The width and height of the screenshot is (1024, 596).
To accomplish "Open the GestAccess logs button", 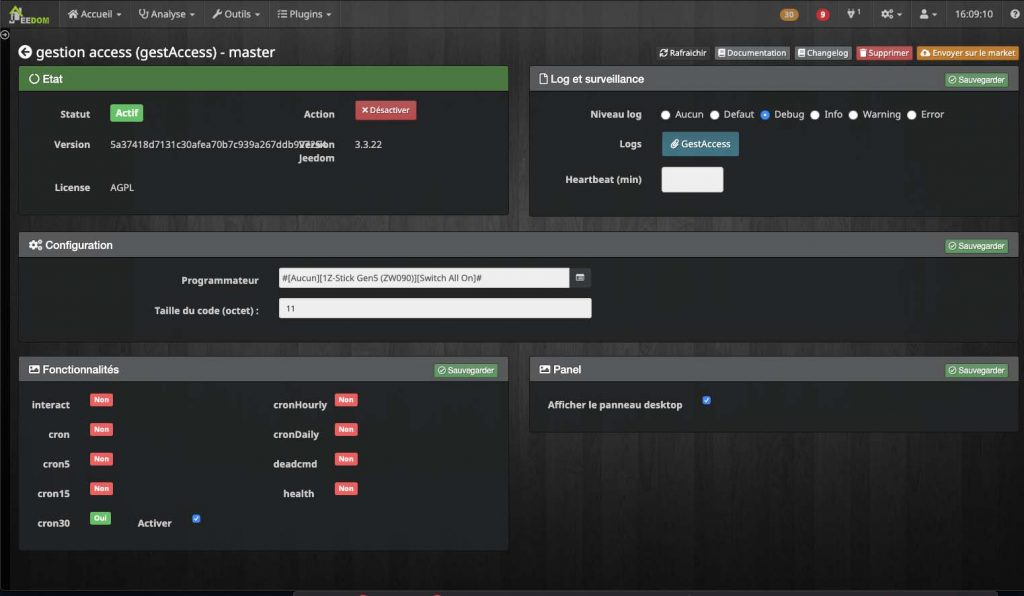I will (x=700, y=144).
